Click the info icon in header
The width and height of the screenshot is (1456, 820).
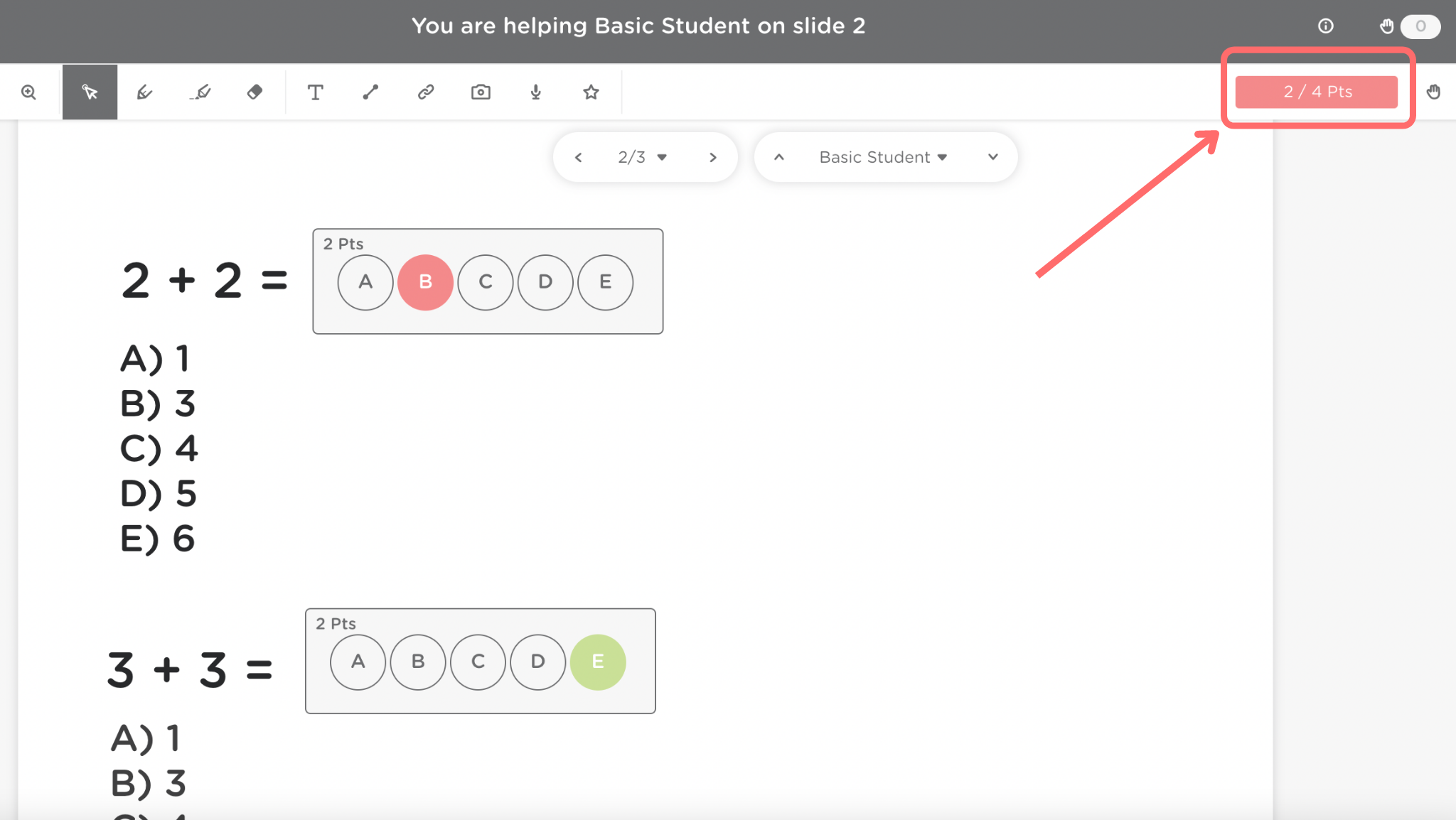(x=1326, y=26)
